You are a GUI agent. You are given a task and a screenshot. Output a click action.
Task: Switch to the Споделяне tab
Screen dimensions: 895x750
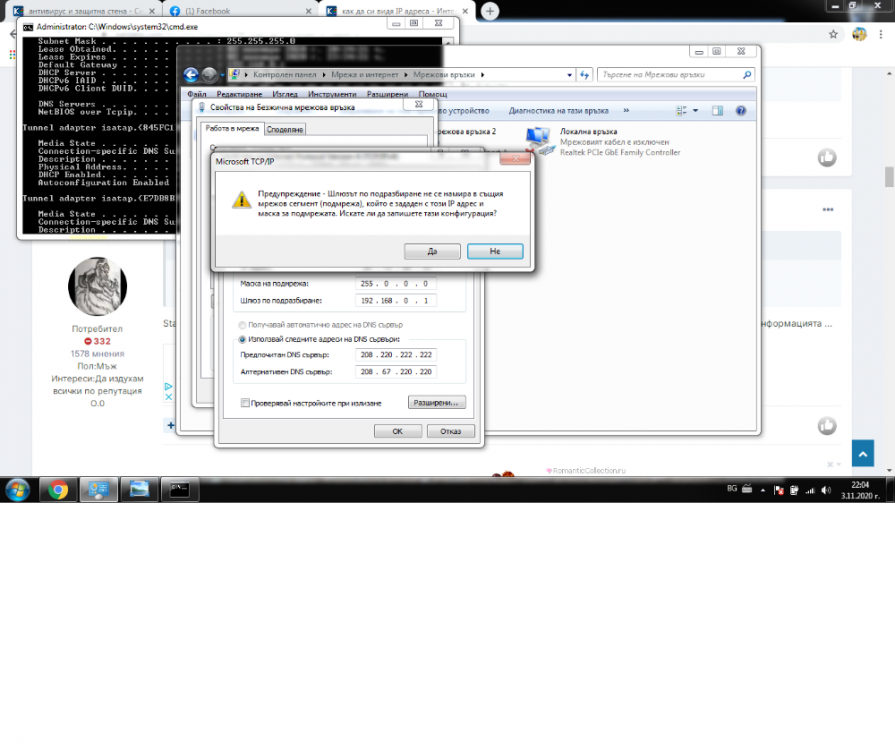point(285,130)
